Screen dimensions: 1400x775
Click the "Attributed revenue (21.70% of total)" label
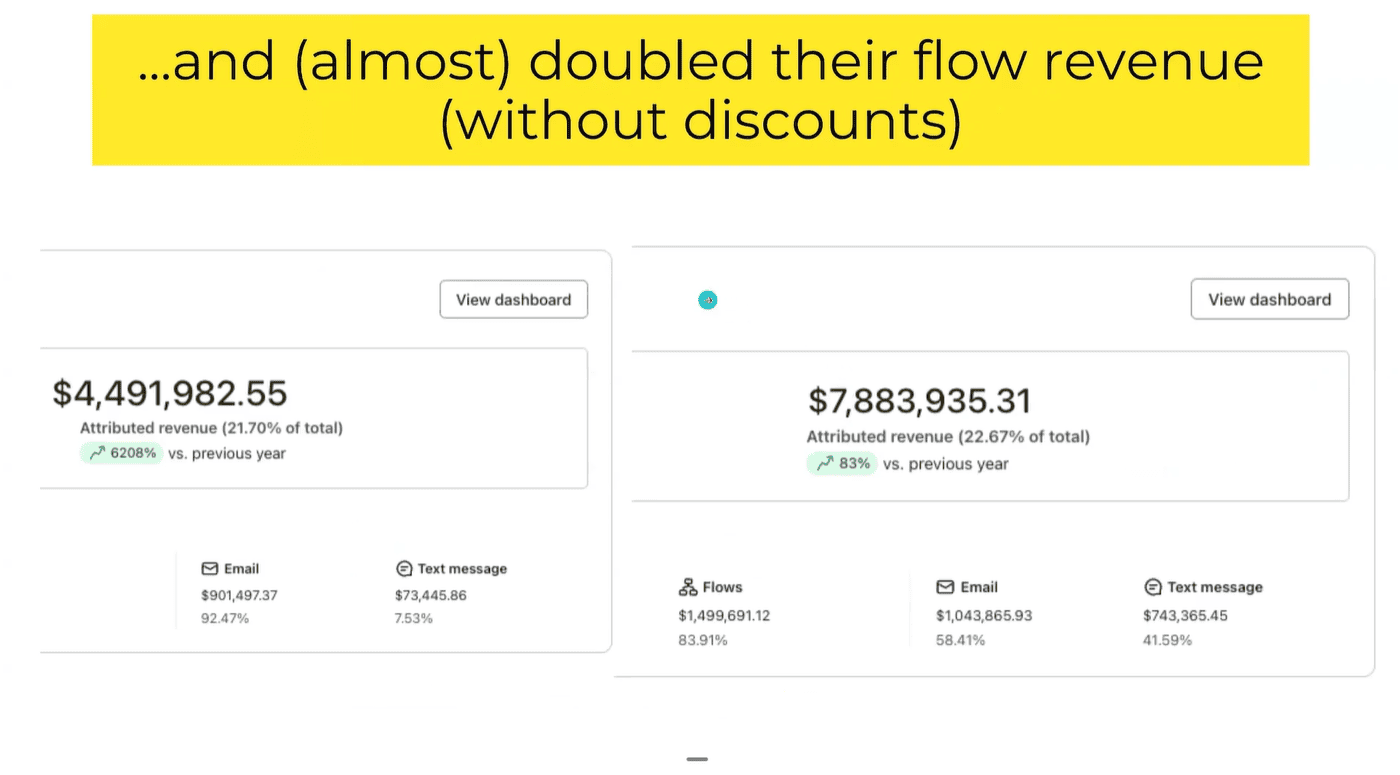211,428
